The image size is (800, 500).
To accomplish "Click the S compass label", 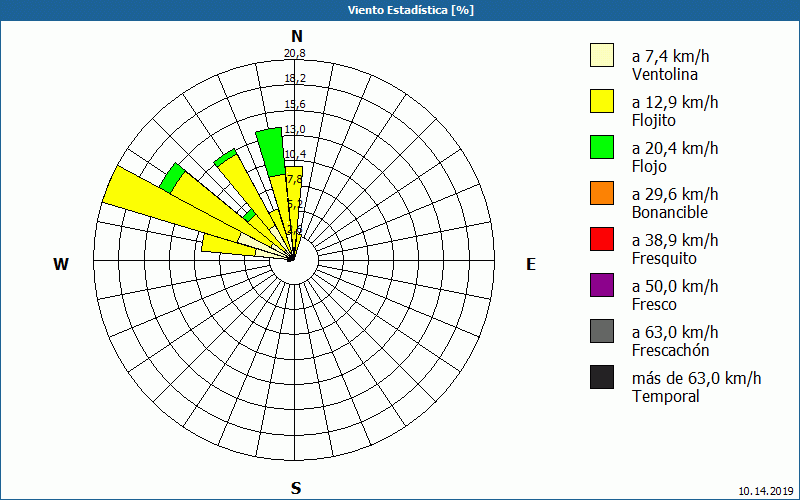I will [x=296, y=488].
